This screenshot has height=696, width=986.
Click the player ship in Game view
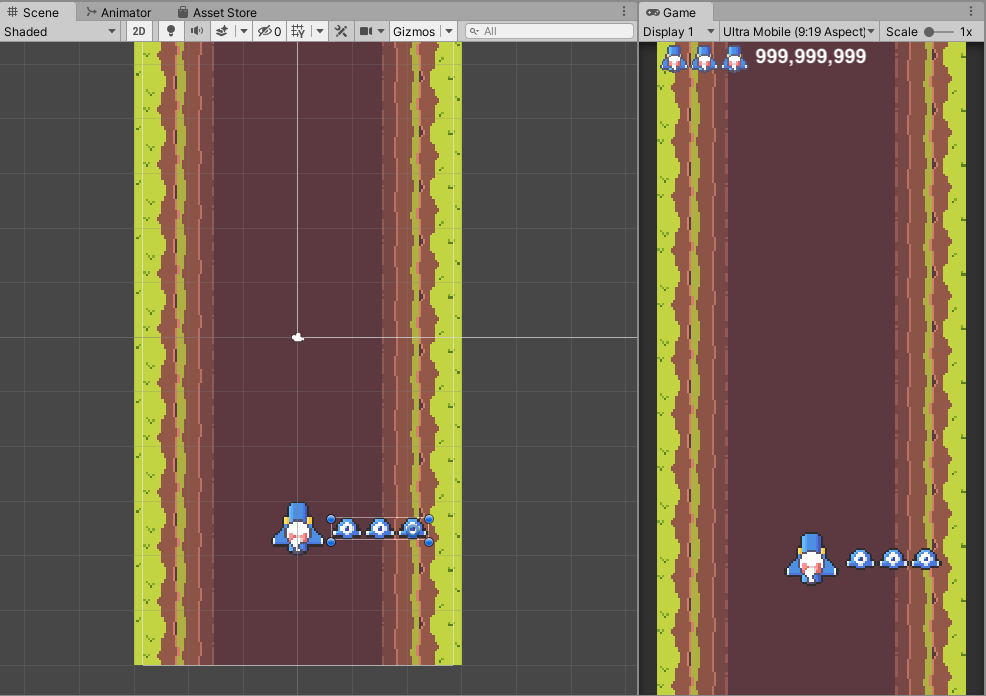(812, 559)
